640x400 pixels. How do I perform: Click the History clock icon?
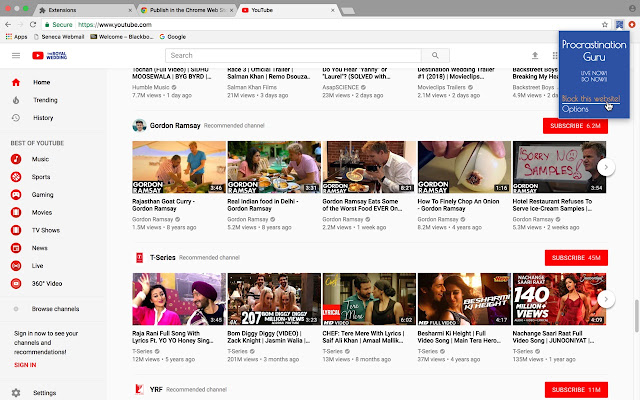(x=16, y=118)
